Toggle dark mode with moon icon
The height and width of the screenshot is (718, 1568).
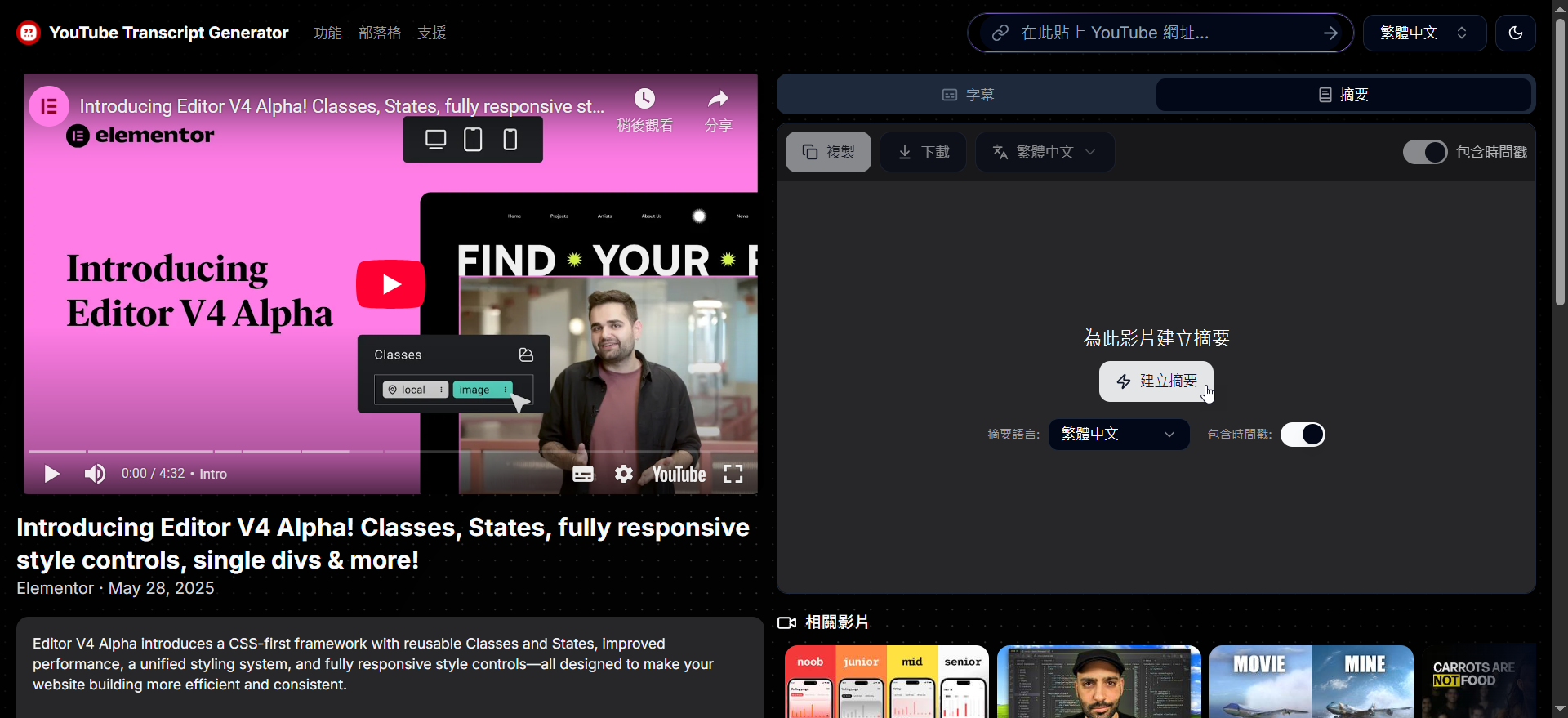pos(1516,33)
